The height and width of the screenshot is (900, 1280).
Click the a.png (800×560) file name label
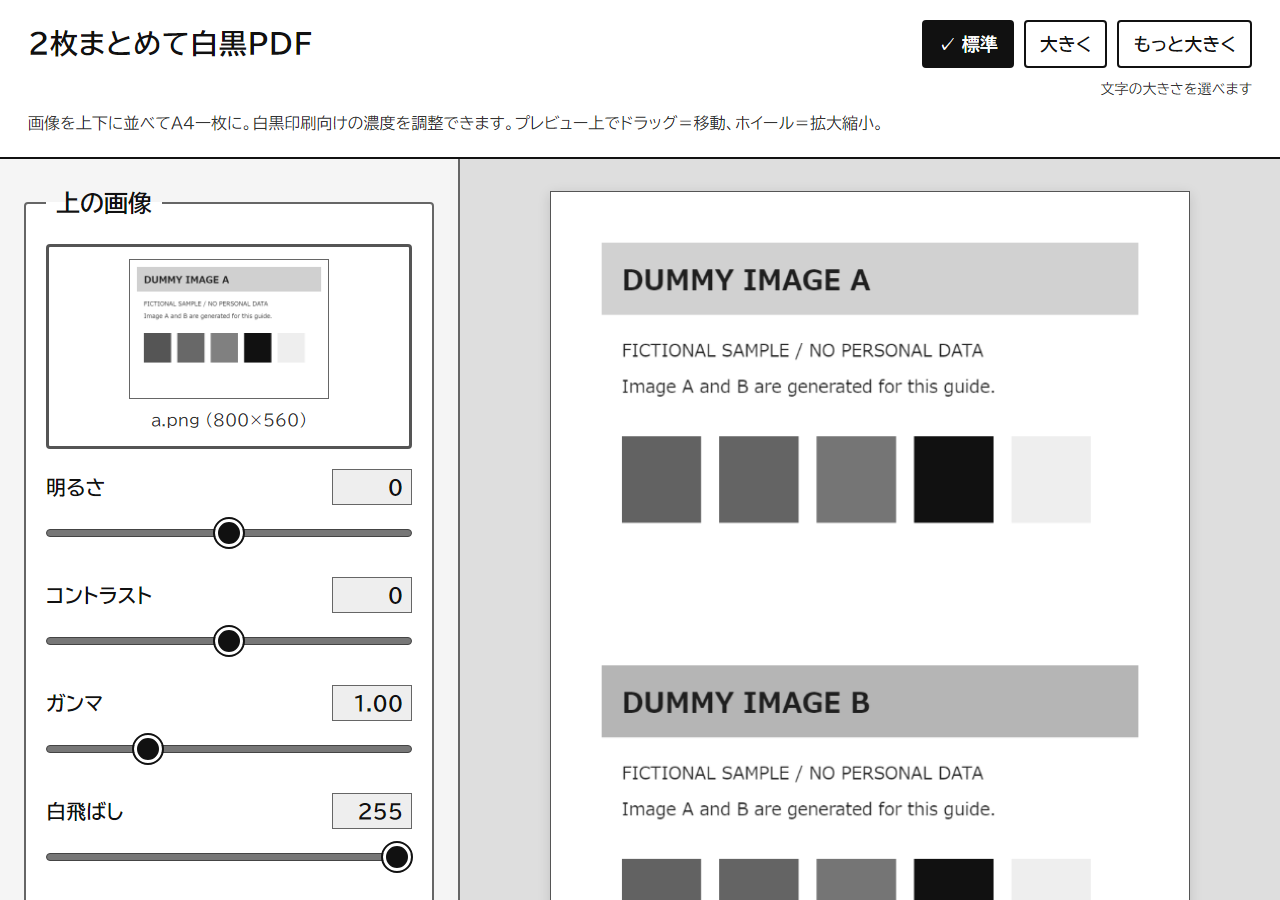pos(229,420)
